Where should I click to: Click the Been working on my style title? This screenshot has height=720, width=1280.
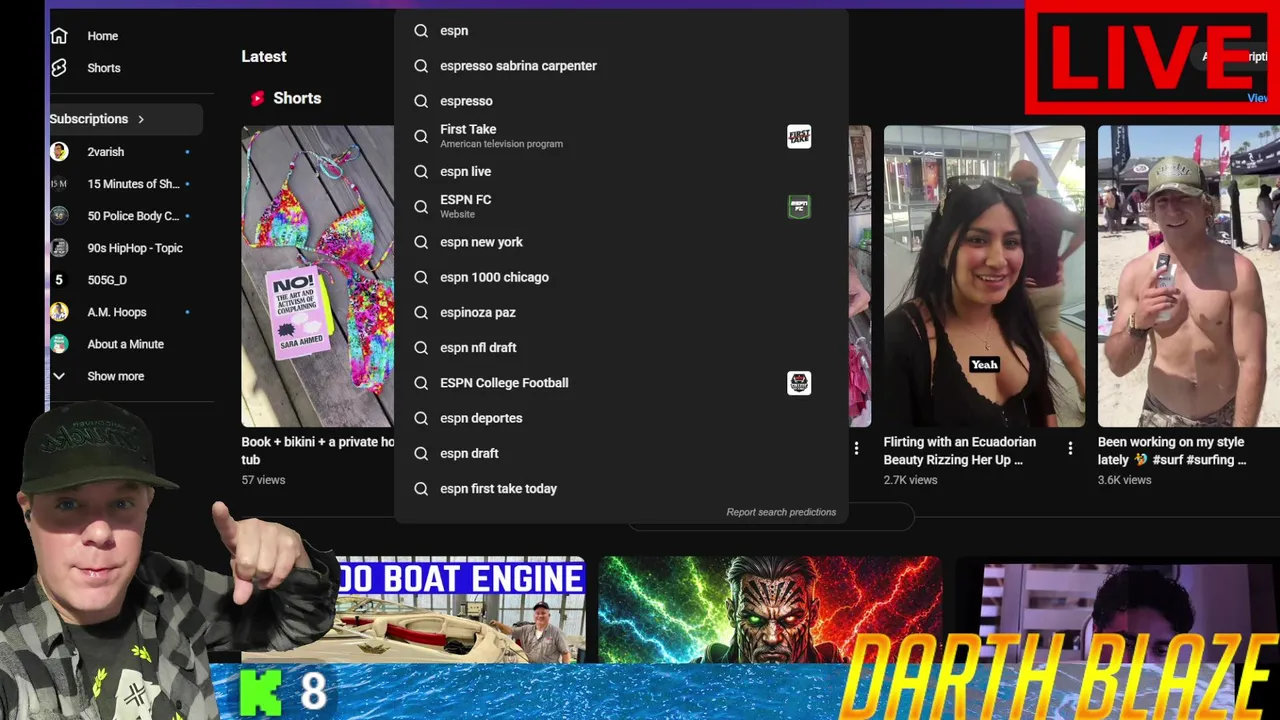(x=1172, y=451)
